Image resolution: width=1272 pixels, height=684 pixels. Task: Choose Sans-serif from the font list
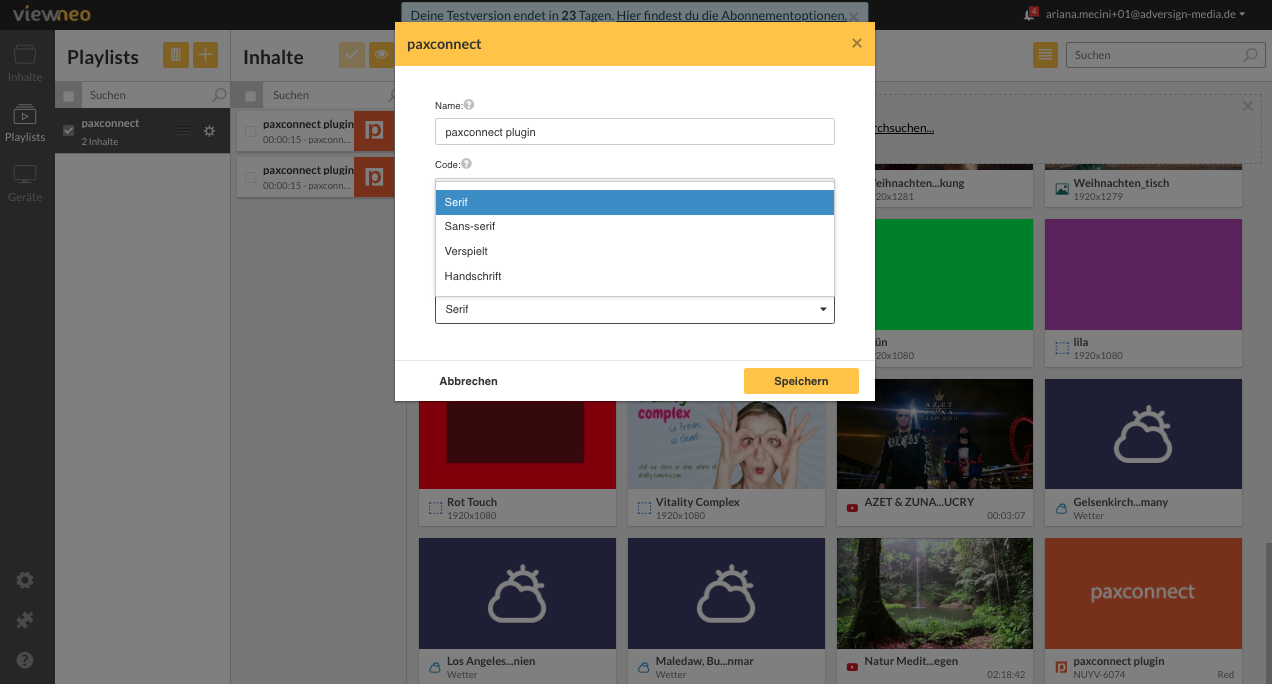click(634, 227)
